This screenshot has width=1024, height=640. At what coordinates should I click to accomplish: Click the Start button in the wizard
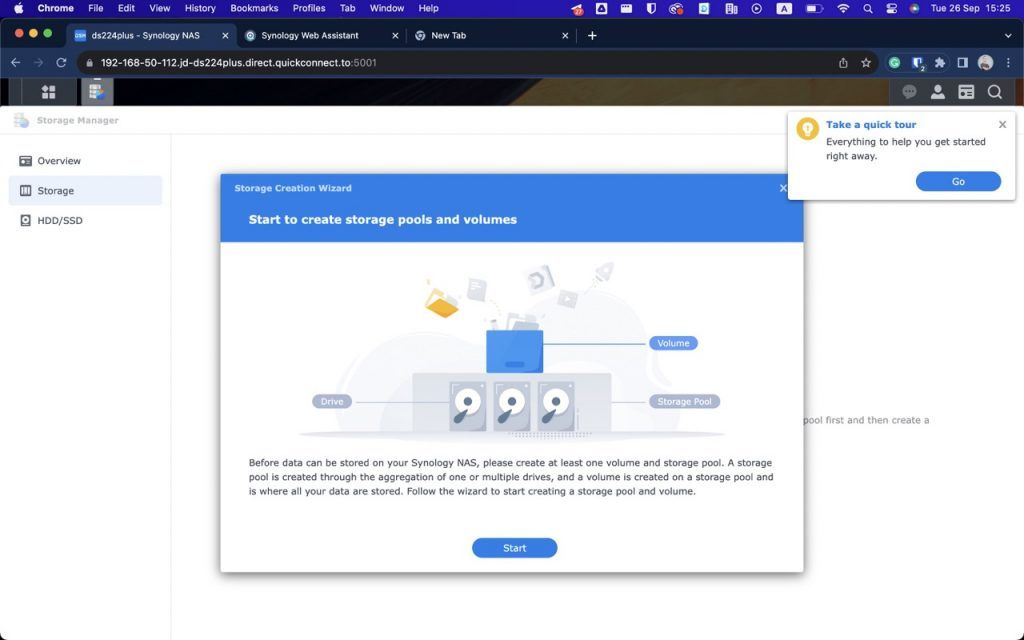click(515, 548)
